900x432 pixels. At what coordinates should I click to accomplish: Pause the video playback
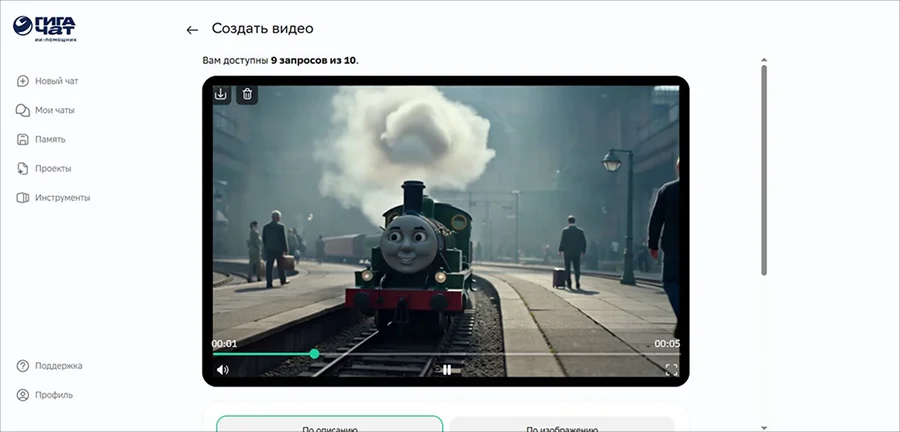click(x=447, y=370)
